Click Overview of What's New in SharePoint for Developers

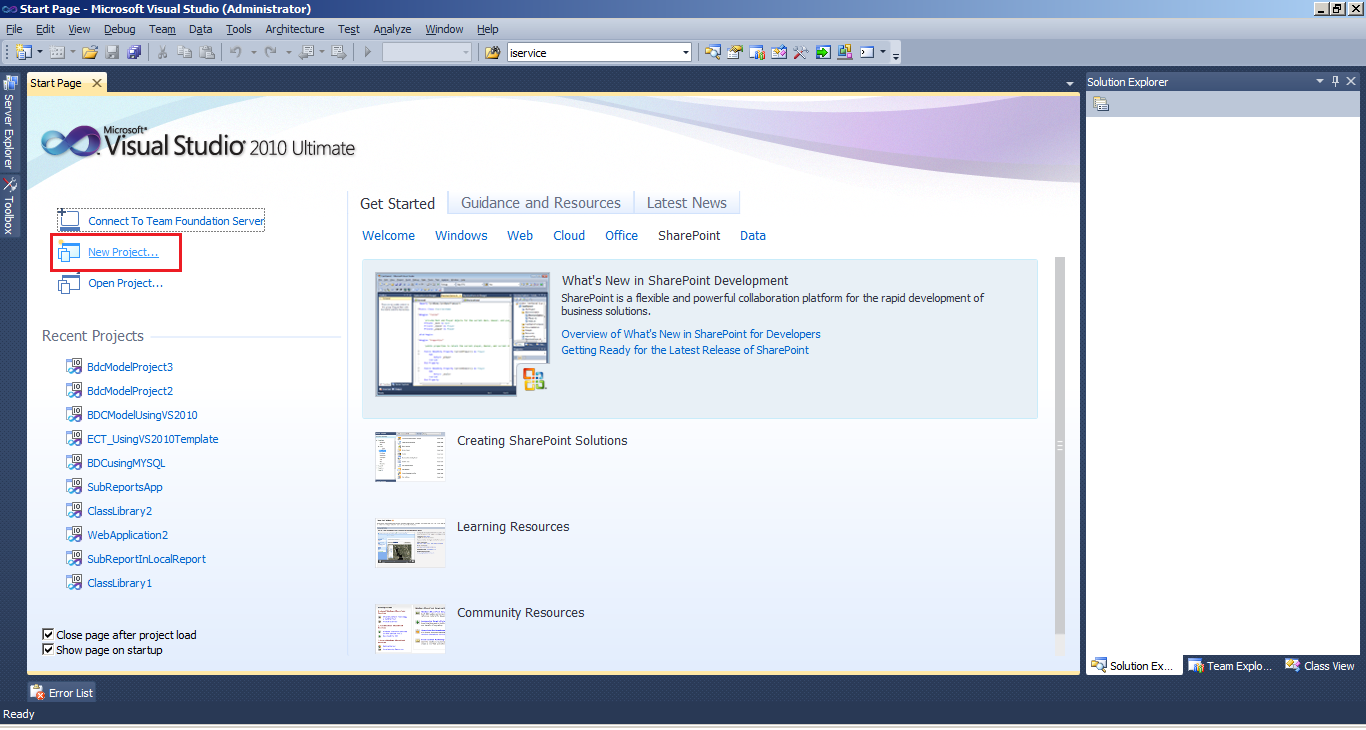tap(691, 334)
